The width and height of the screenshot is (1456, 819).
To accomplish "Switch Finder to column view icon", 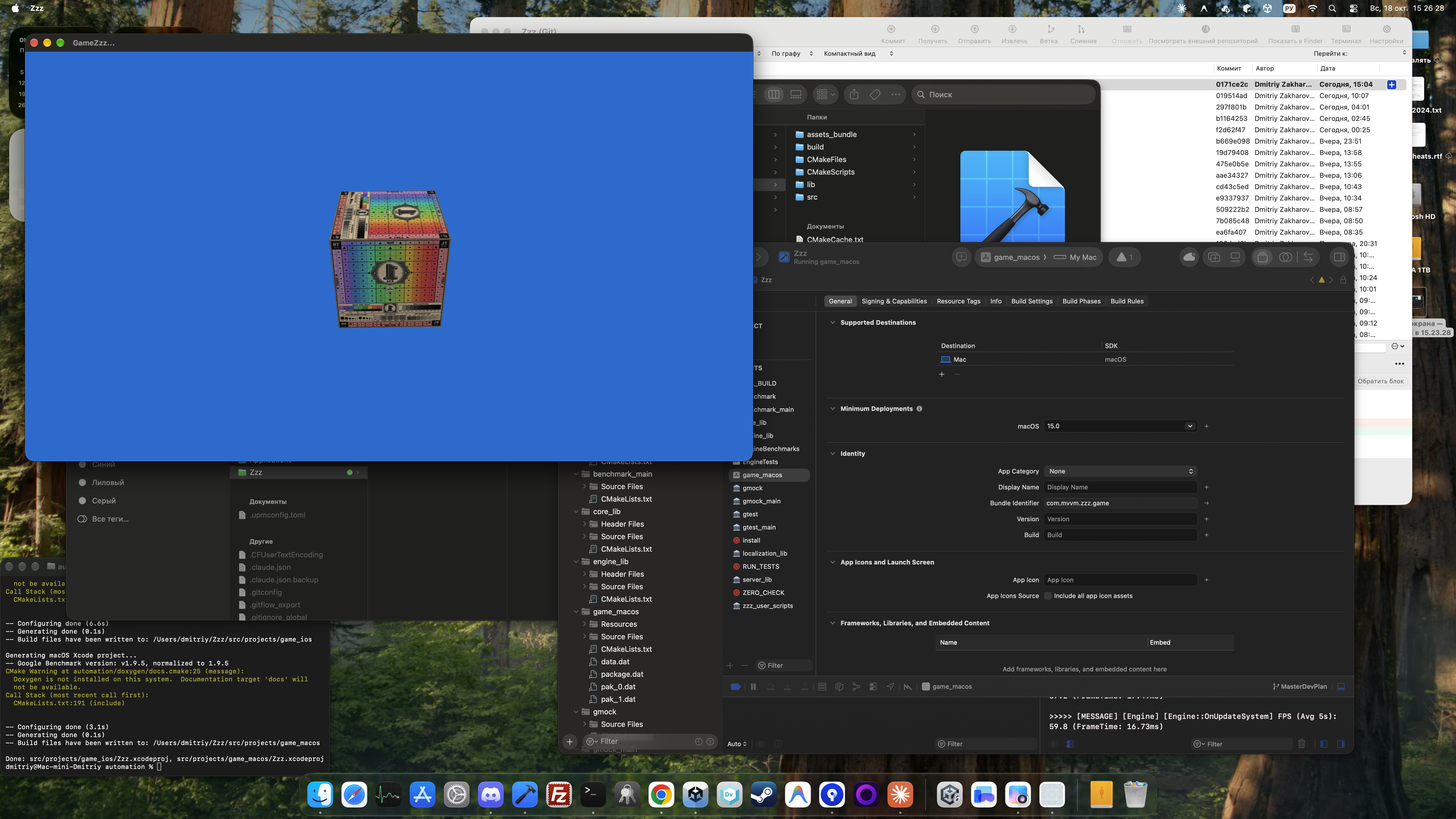I will [774, 94].
